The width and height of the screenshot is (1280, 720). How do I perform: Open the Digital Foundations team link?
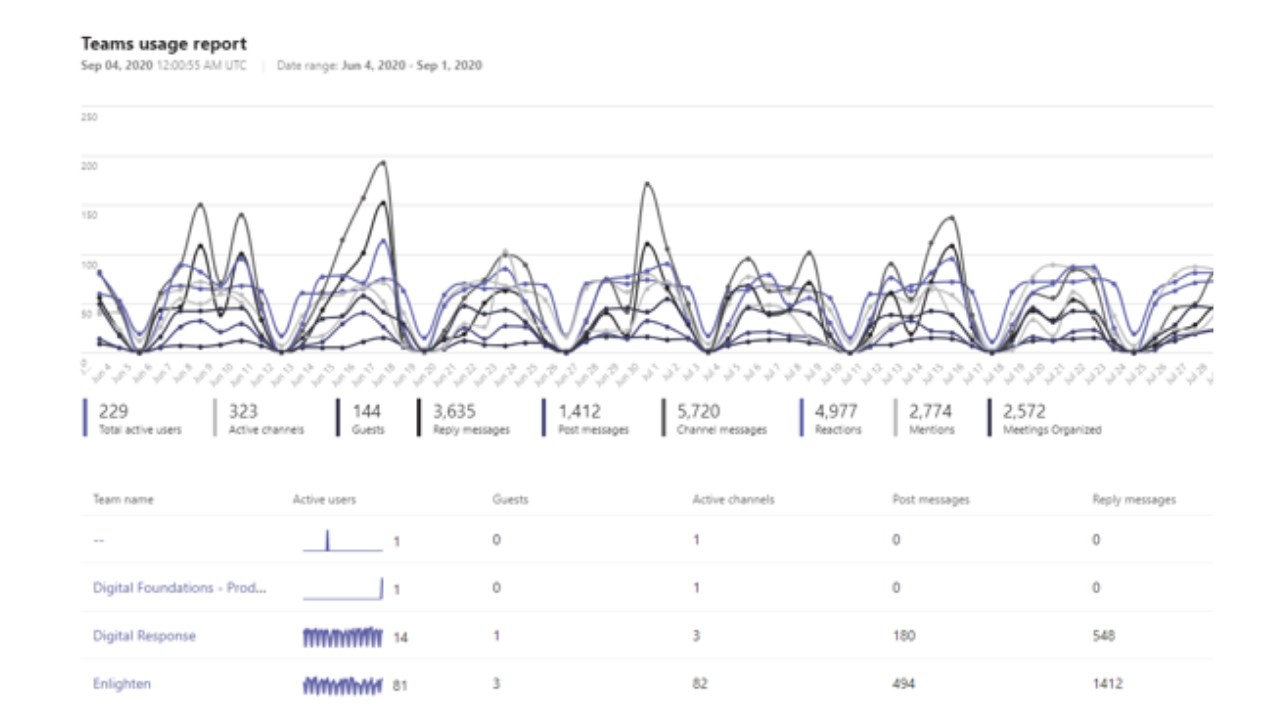click(180, 588)
